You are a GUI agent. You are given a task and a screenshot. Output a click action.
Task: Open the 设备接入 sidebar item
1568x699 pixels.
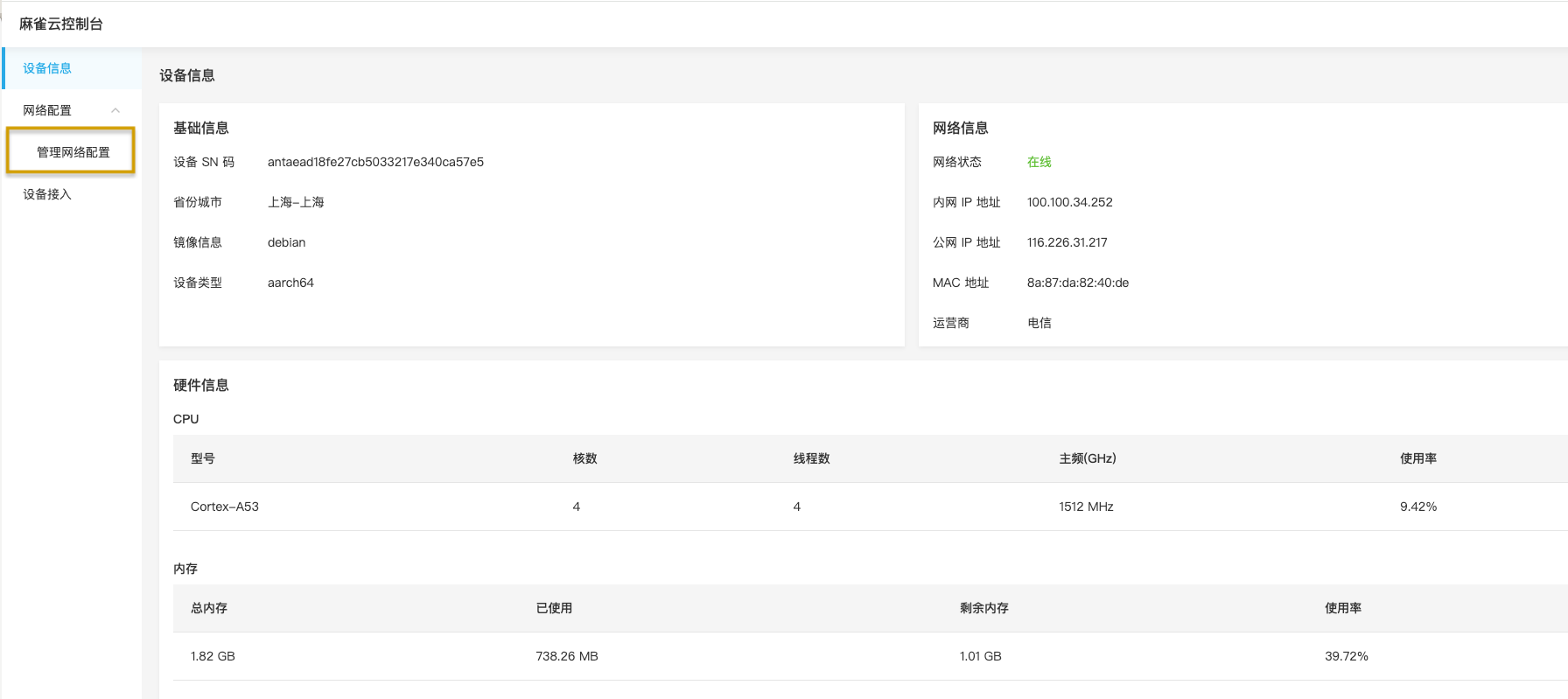pos(72,194)
